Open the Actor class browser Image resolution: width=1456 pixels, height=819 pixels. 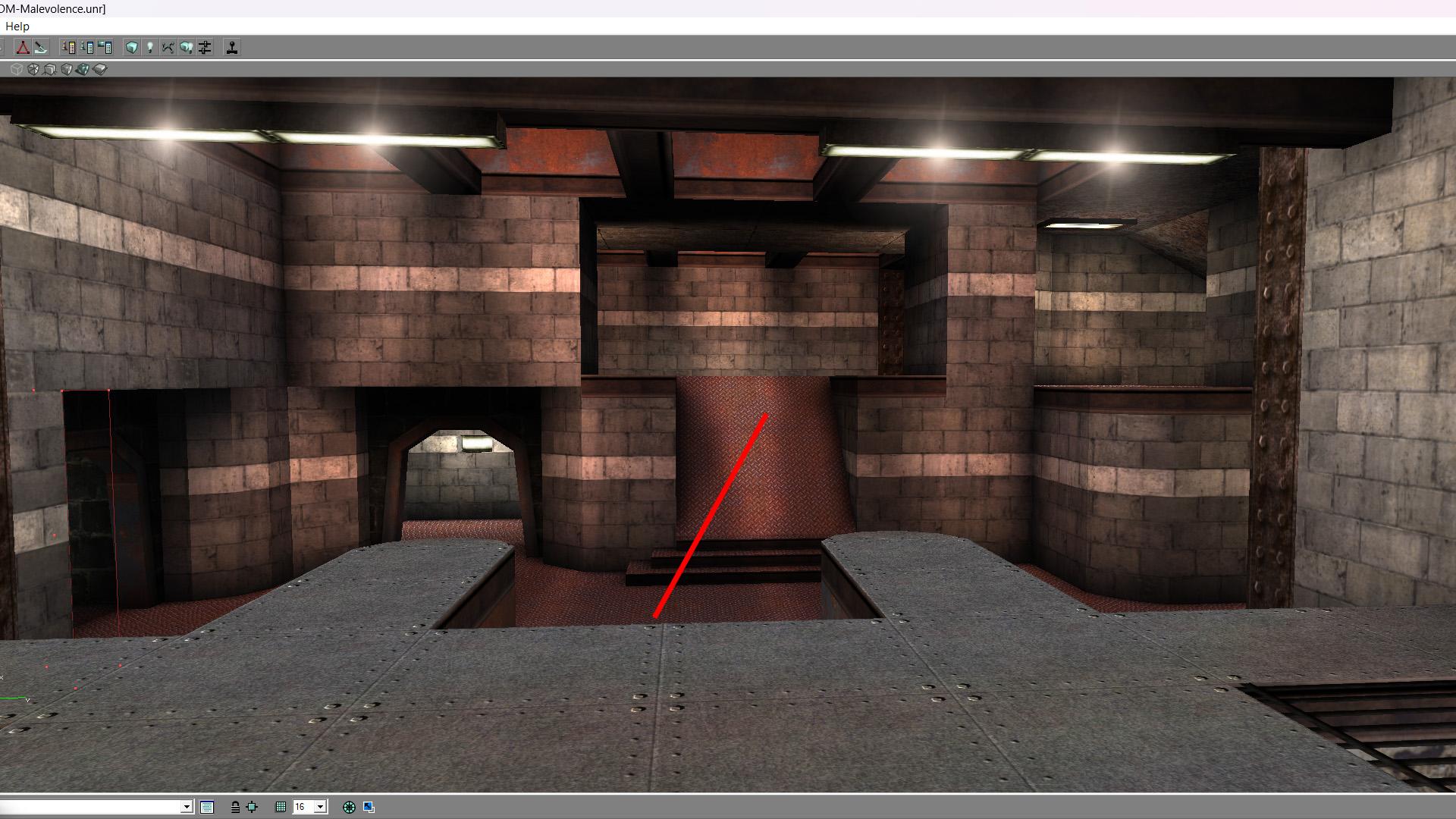point(68,48)
